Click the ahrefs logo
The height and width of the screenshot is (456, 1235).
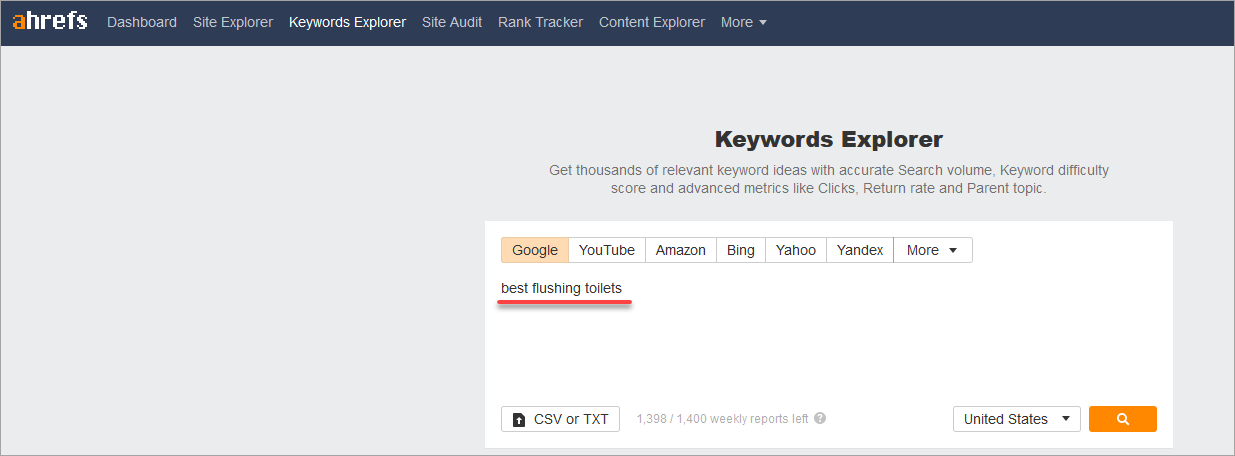50,21
